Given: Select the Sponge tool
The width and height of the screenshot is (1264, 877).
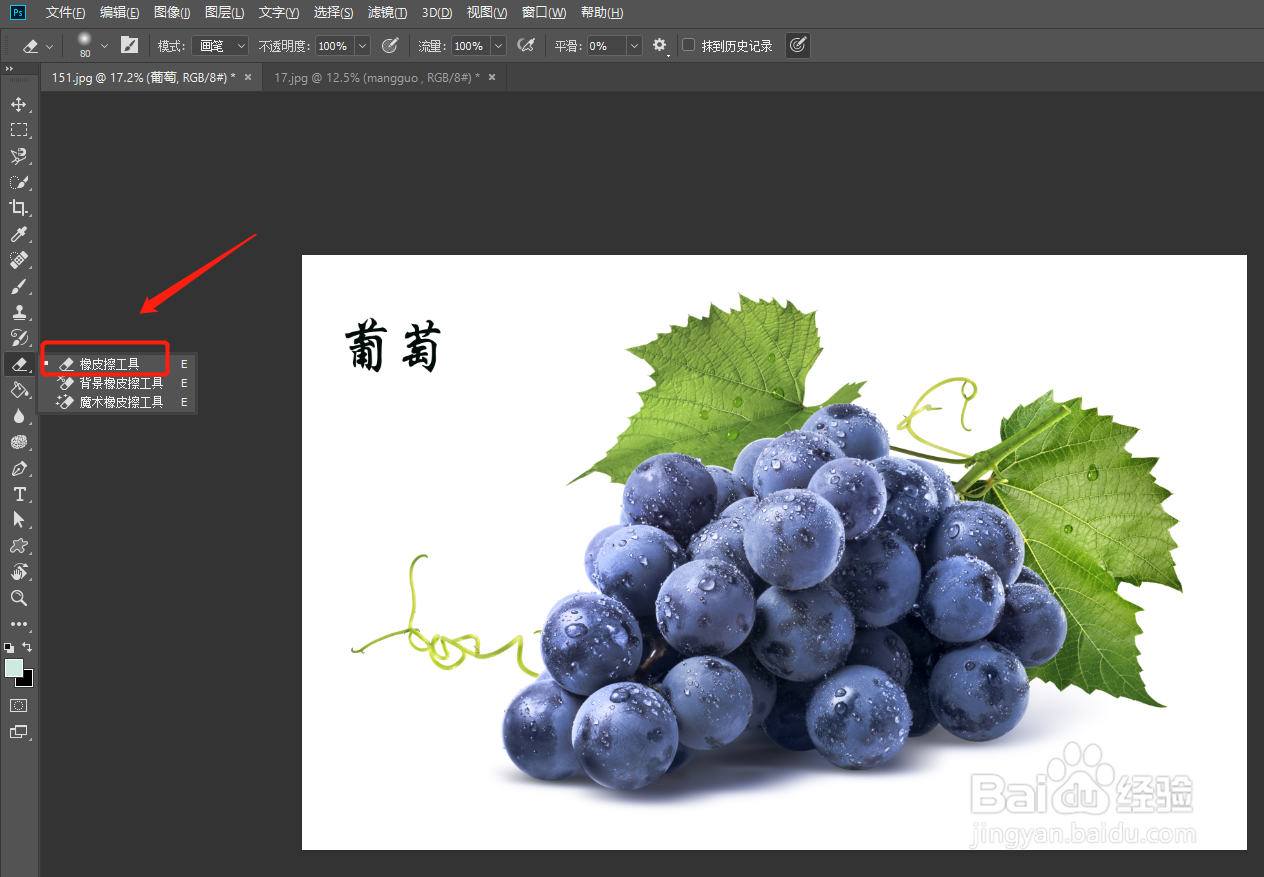Looking at the screenshot, I should [18, 442].
